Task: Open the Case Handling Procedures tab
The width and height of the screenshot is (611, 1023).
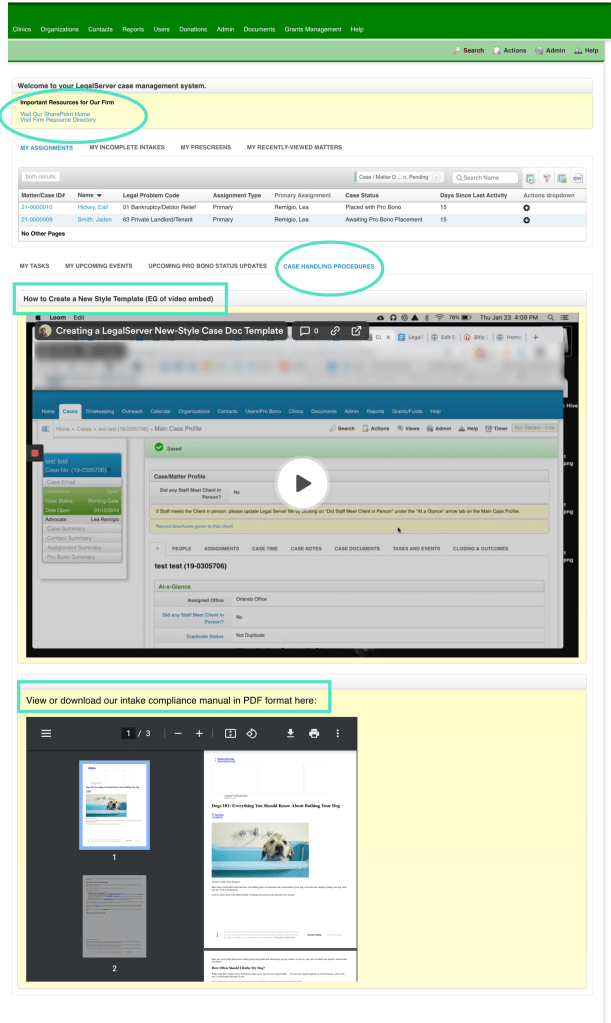Action: [x=329, y=266]
